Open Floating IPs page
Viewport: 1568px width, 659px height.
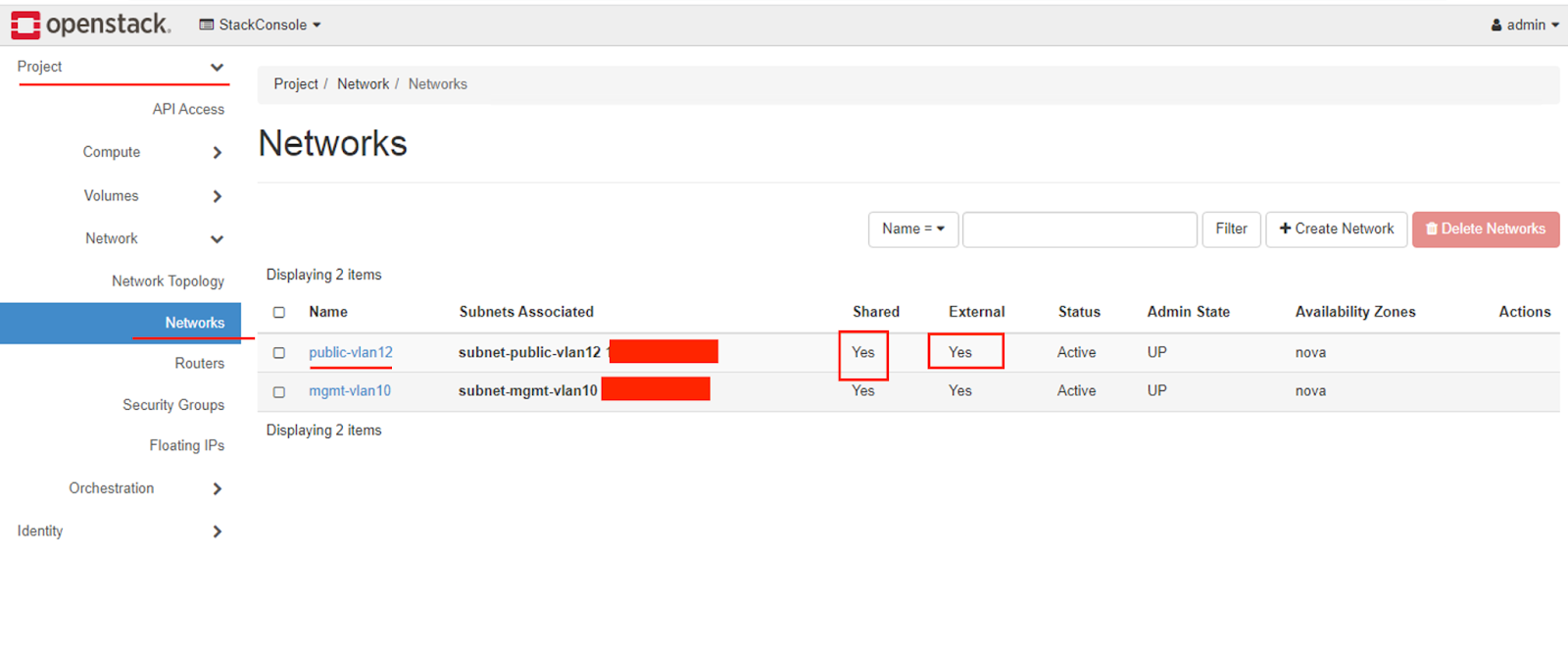click(186, 445)
